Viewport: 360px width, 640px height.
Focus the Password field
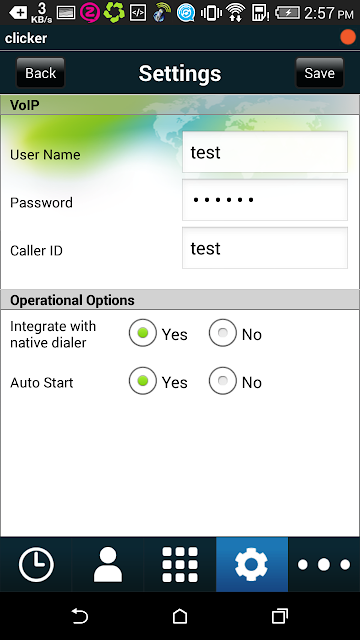[x=265, y=200]
